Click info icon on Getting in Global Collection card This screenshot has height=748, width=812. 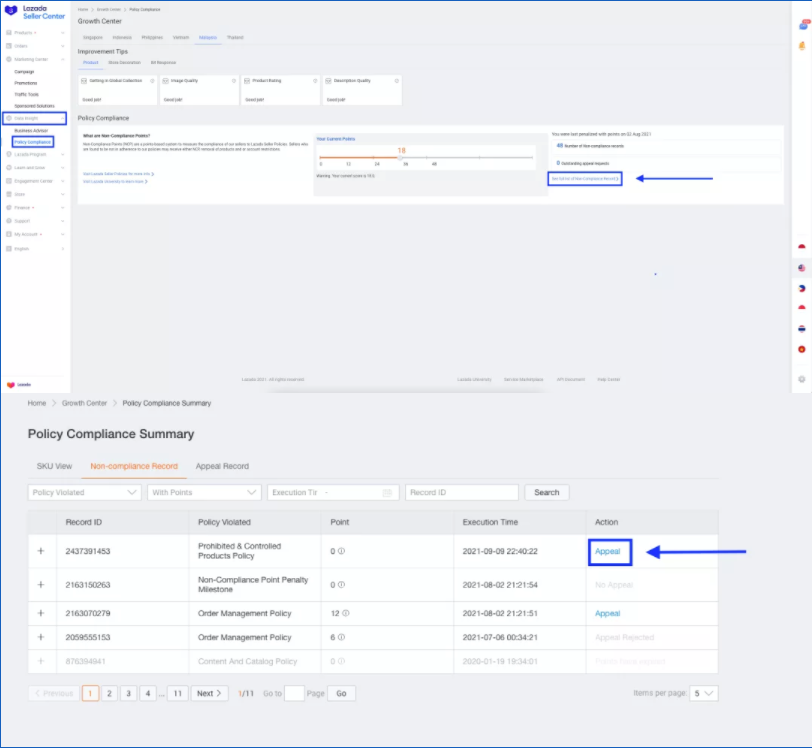tap(152, 81)
